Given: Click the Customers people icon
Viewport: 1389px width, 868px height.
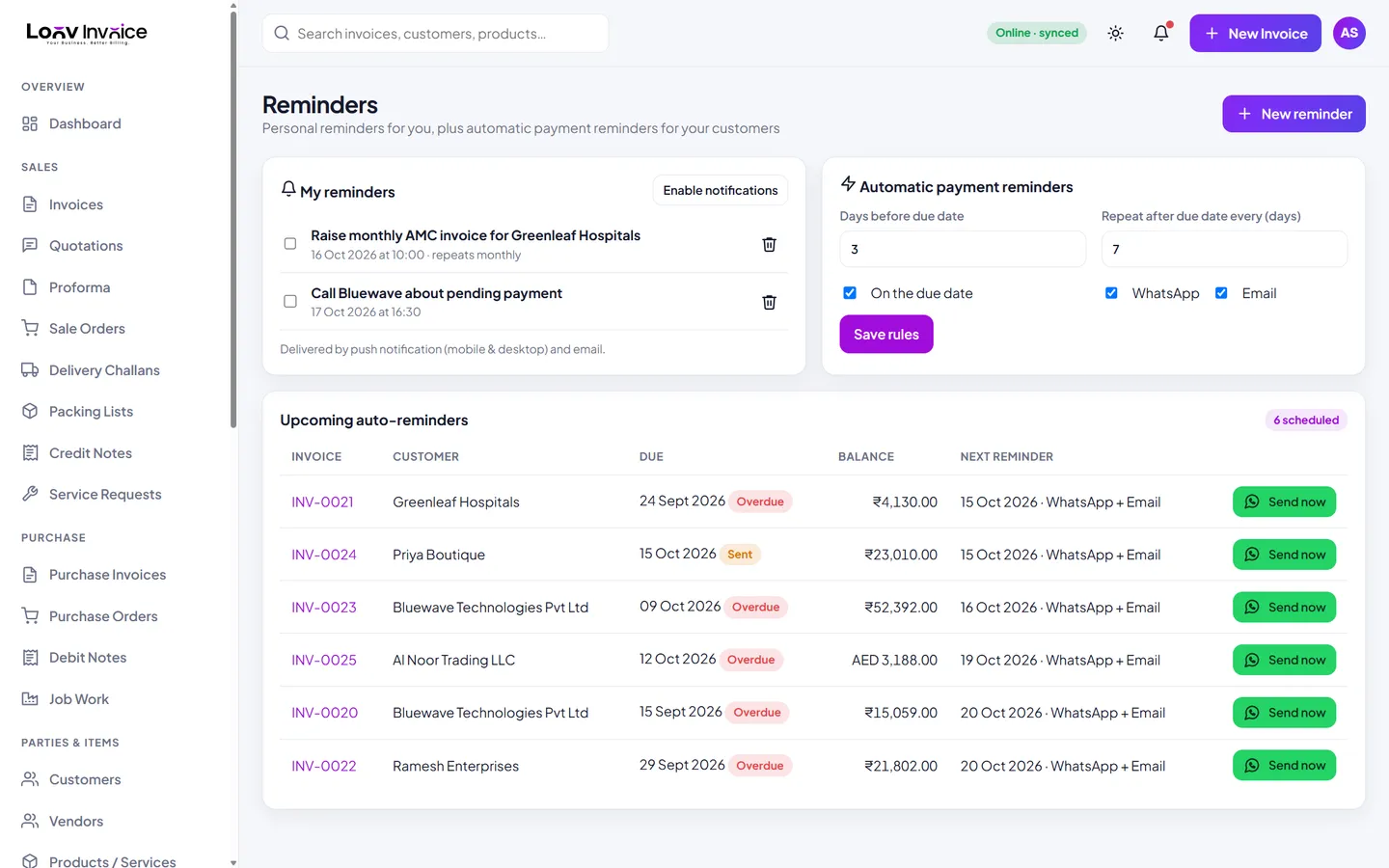Looking at the screenshot, I should coord(30,778).
